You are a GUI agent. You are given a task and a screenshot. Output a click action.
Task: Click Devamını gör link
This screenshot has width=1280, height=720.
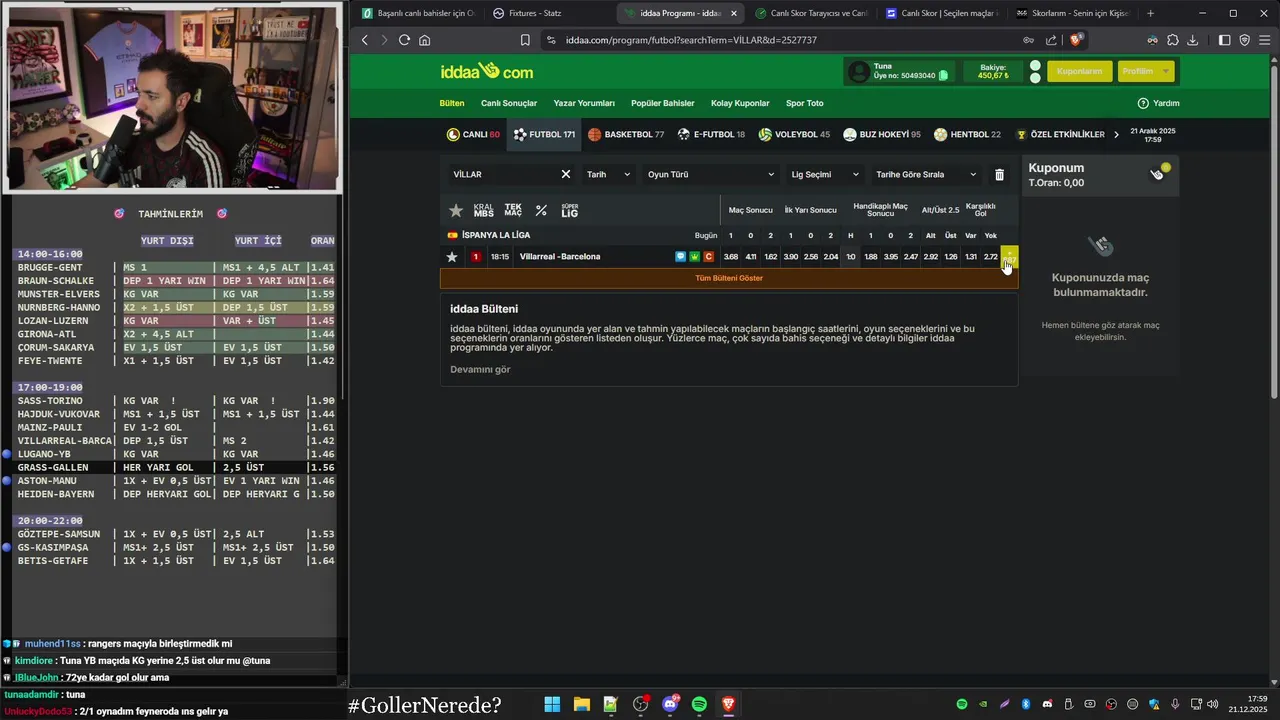coord(480,369)
